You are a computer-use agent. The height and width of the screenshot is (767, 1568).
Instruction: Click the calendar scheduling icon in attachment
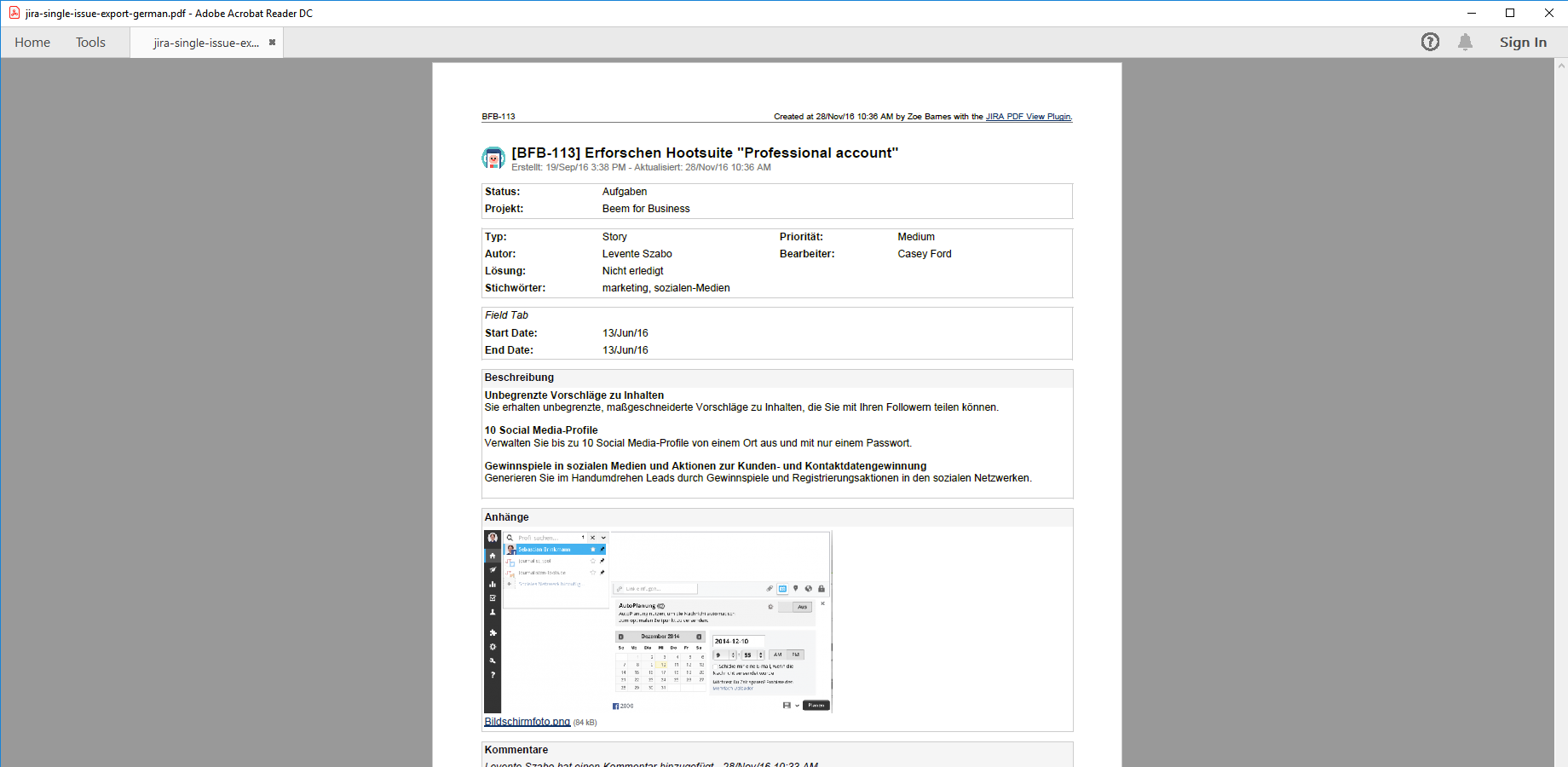point(782,589)
